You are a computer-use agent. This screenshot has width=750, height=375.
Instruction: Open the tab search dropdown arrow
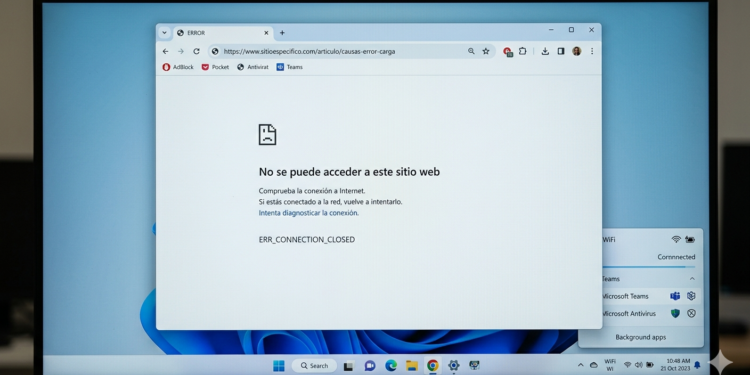coord(164,33)
